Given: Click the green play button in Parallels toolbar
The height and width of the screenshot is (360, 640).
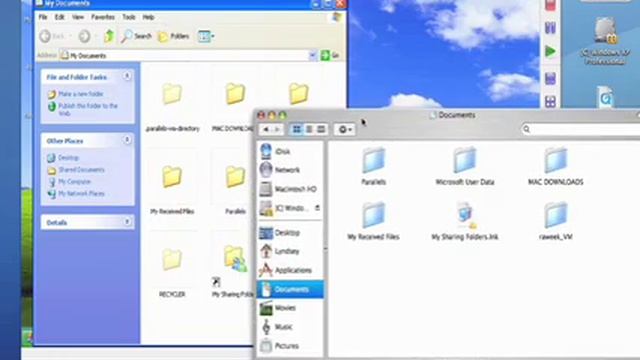Looking at the screenshot, I should [550, 51].
